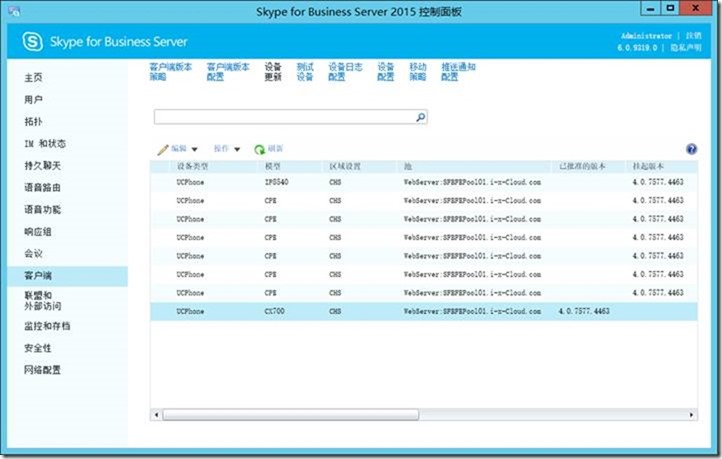Select the row with model CX700
This screenshot has width=722, height=459.
tap(423, 312)
